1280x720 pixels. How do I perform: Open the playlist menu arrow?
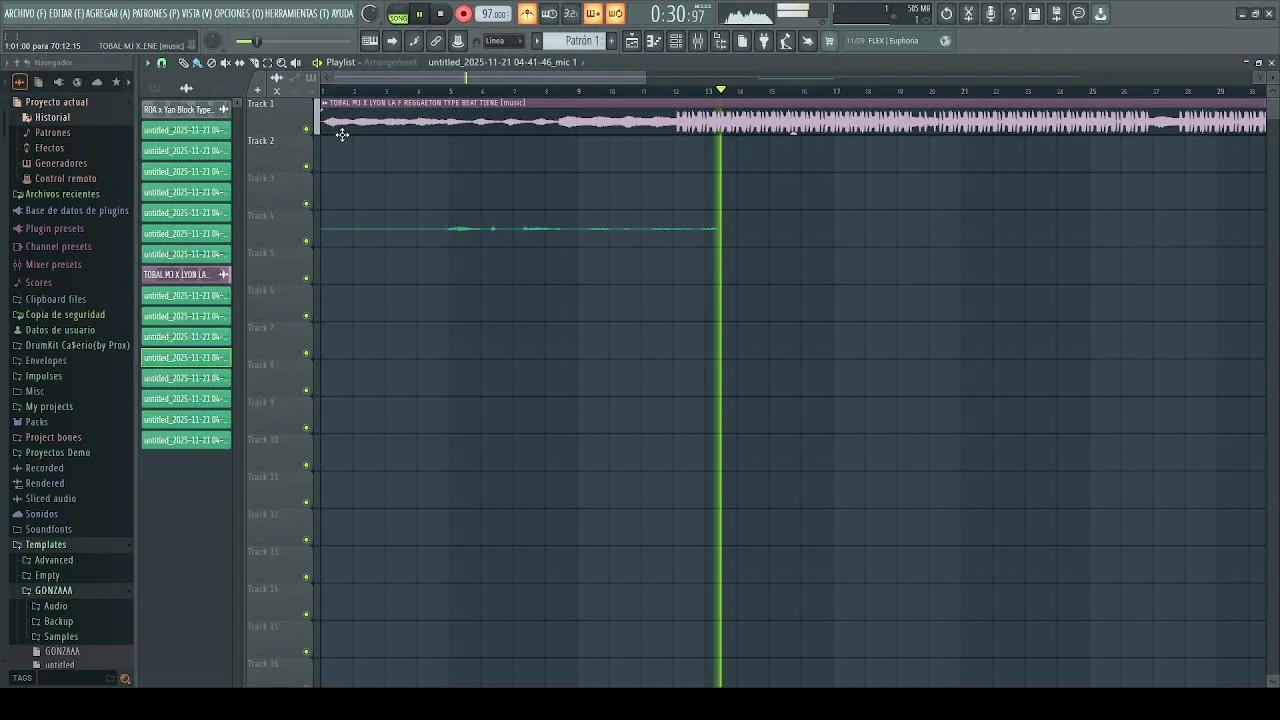click(147, 63)
